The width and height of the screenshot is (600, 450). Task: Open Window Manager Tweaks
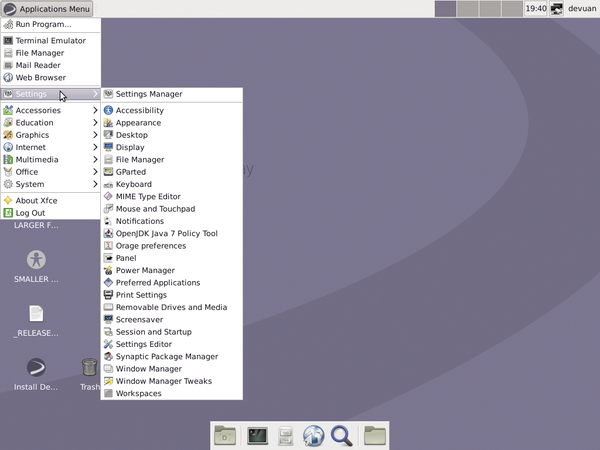click(172, 381)
